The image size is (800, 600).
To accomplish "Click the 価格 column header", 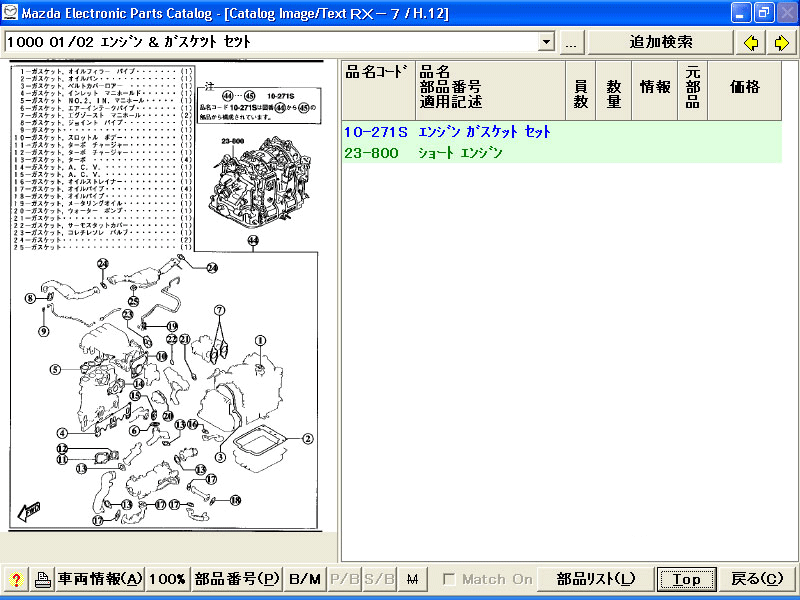I will [x=745, y=90].
